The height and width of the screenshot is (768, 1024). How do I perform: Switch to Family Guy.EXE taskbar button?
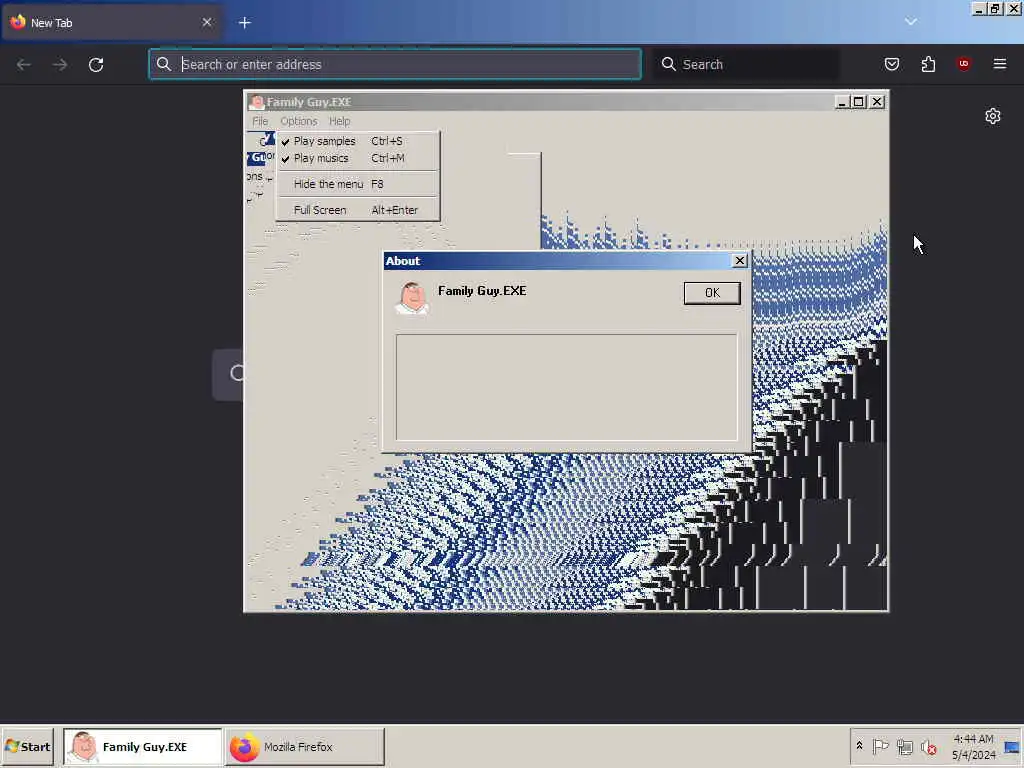pos(142,747)
